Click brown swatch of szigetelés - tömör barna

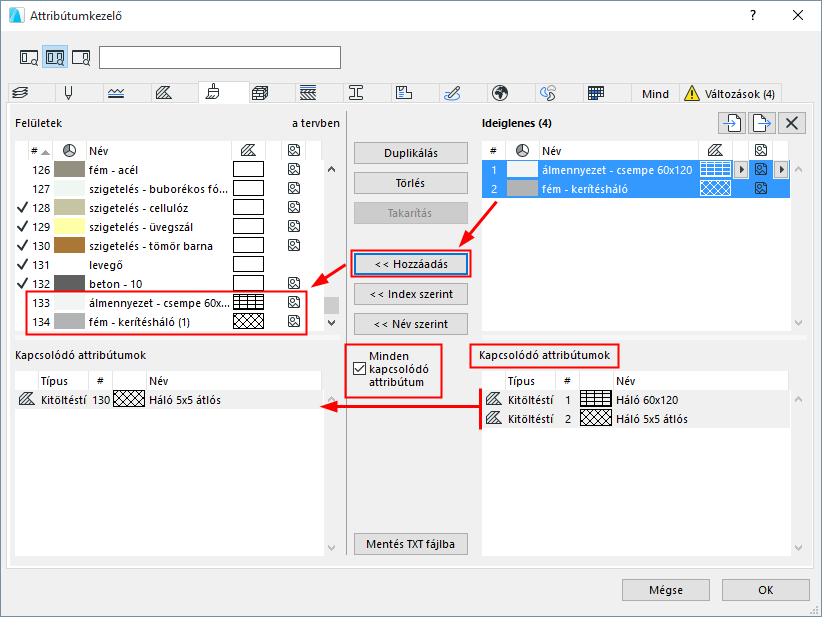(69, 245)
